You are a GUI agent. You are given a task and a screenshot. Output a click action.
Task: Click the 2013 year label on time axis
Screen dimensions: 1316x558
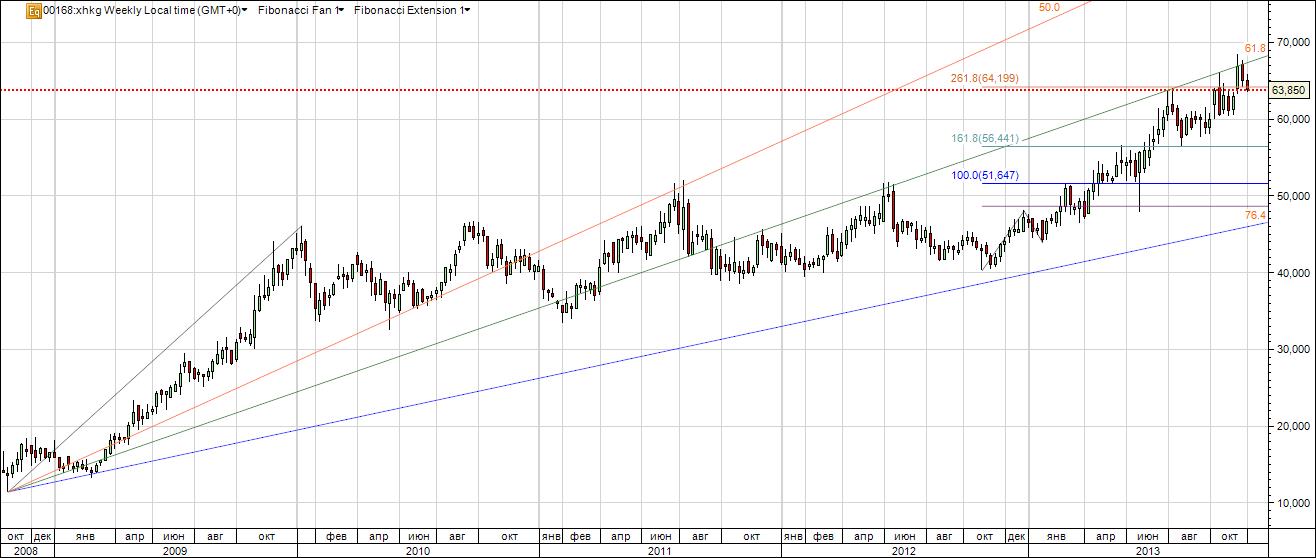click(x=1148, y=550)
